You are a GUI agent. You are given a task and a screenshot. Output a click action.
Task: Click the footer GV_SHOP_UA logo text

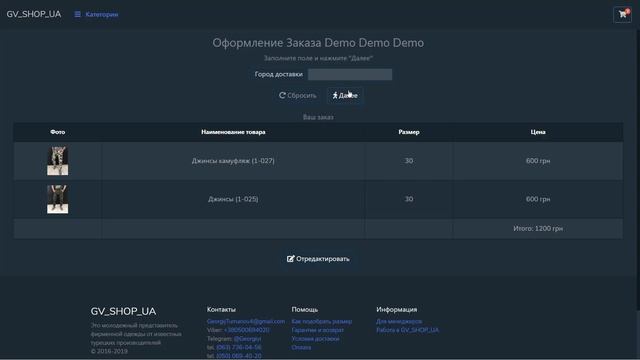tap(123, 311)
